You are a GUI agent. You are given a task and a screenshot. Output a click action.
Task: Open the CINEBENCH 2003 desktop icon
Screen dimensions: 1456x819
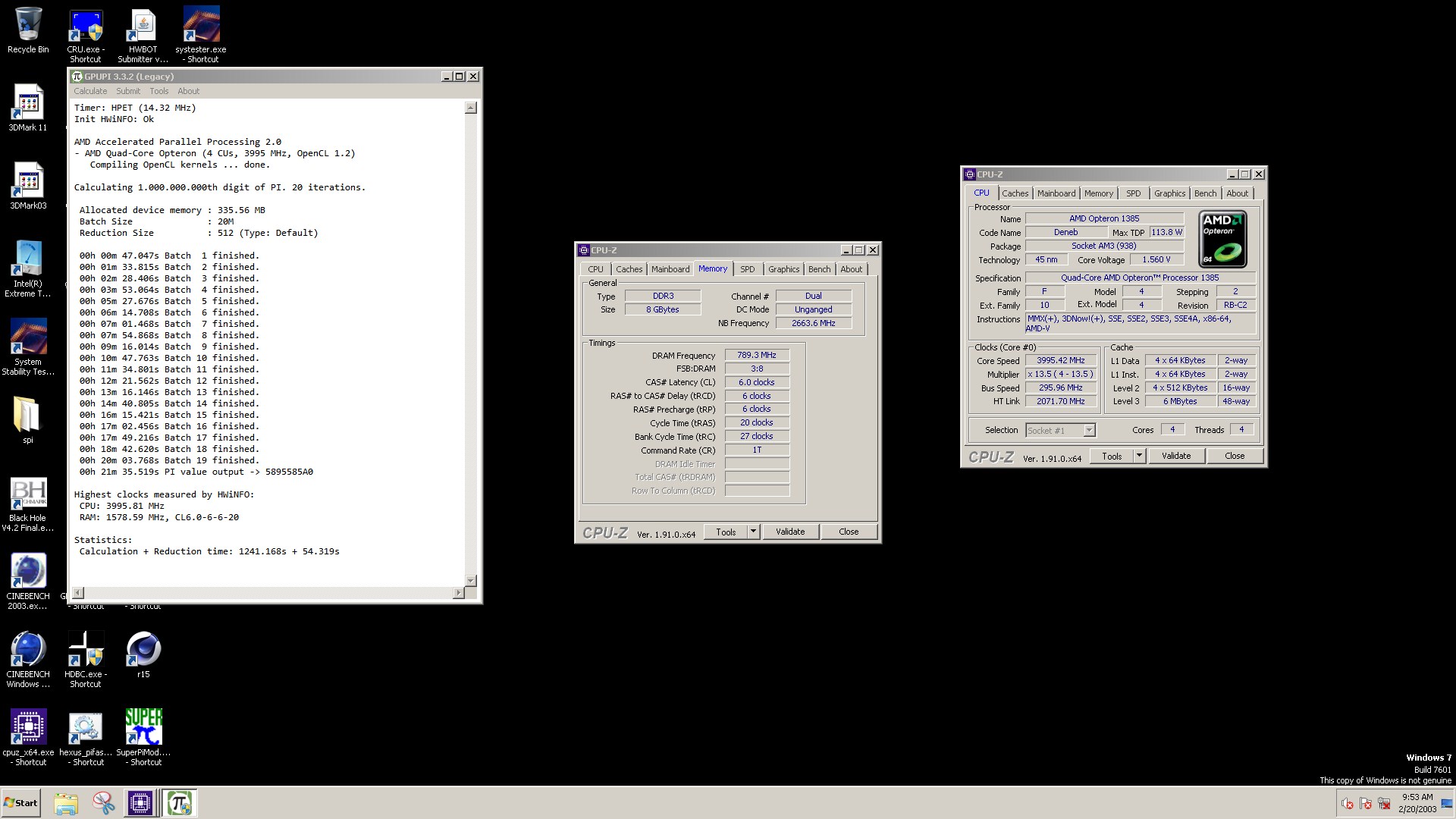point(28,582)
